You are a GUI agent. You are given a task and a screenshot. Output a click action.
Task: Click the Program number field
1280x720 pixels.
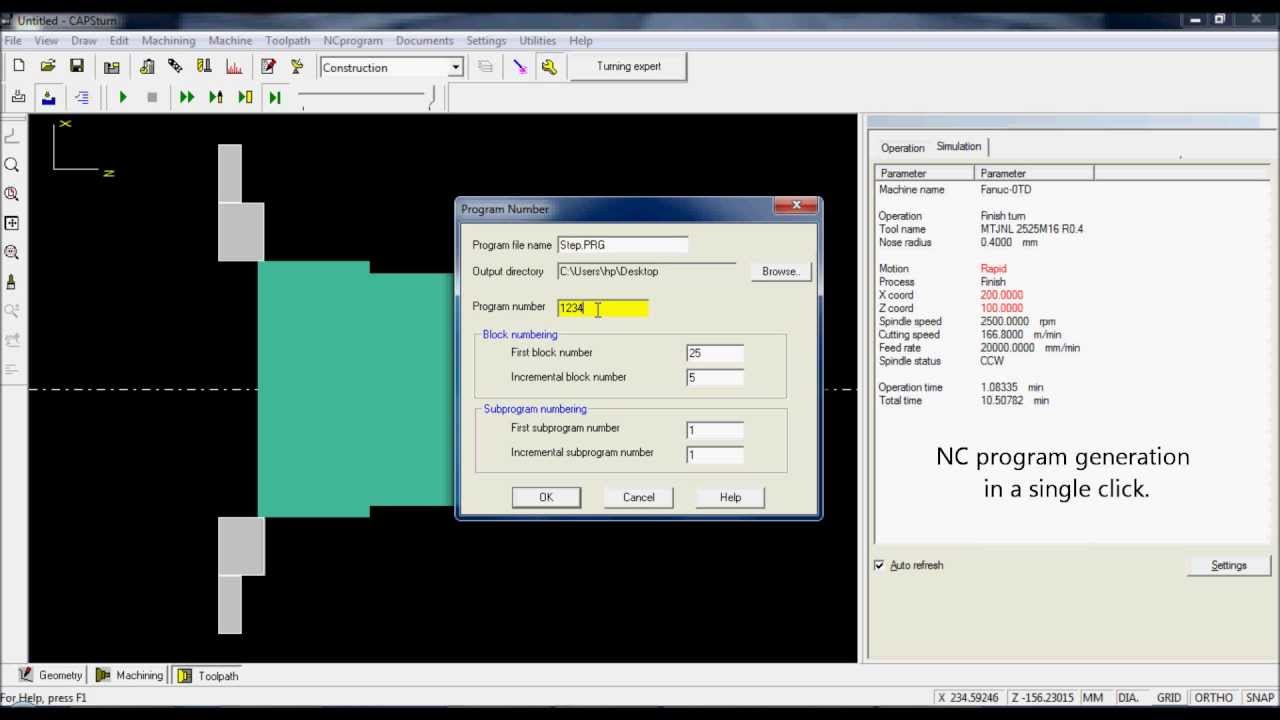point(603,308)
